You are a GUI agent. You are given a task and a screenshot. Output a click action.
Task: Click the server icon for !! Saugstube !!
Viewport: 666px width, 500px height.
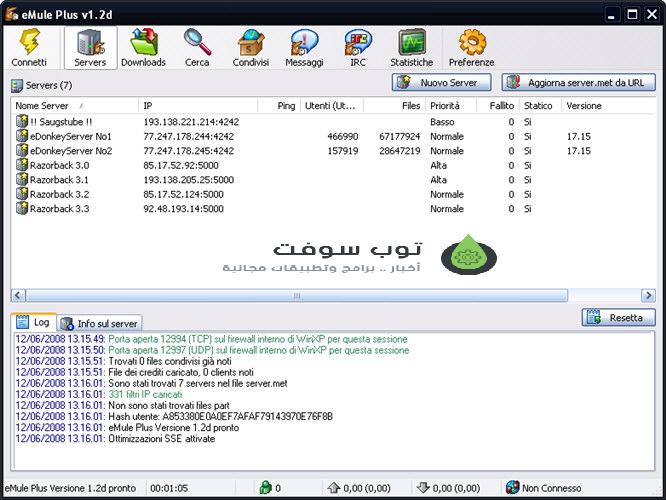coord(22,121)
